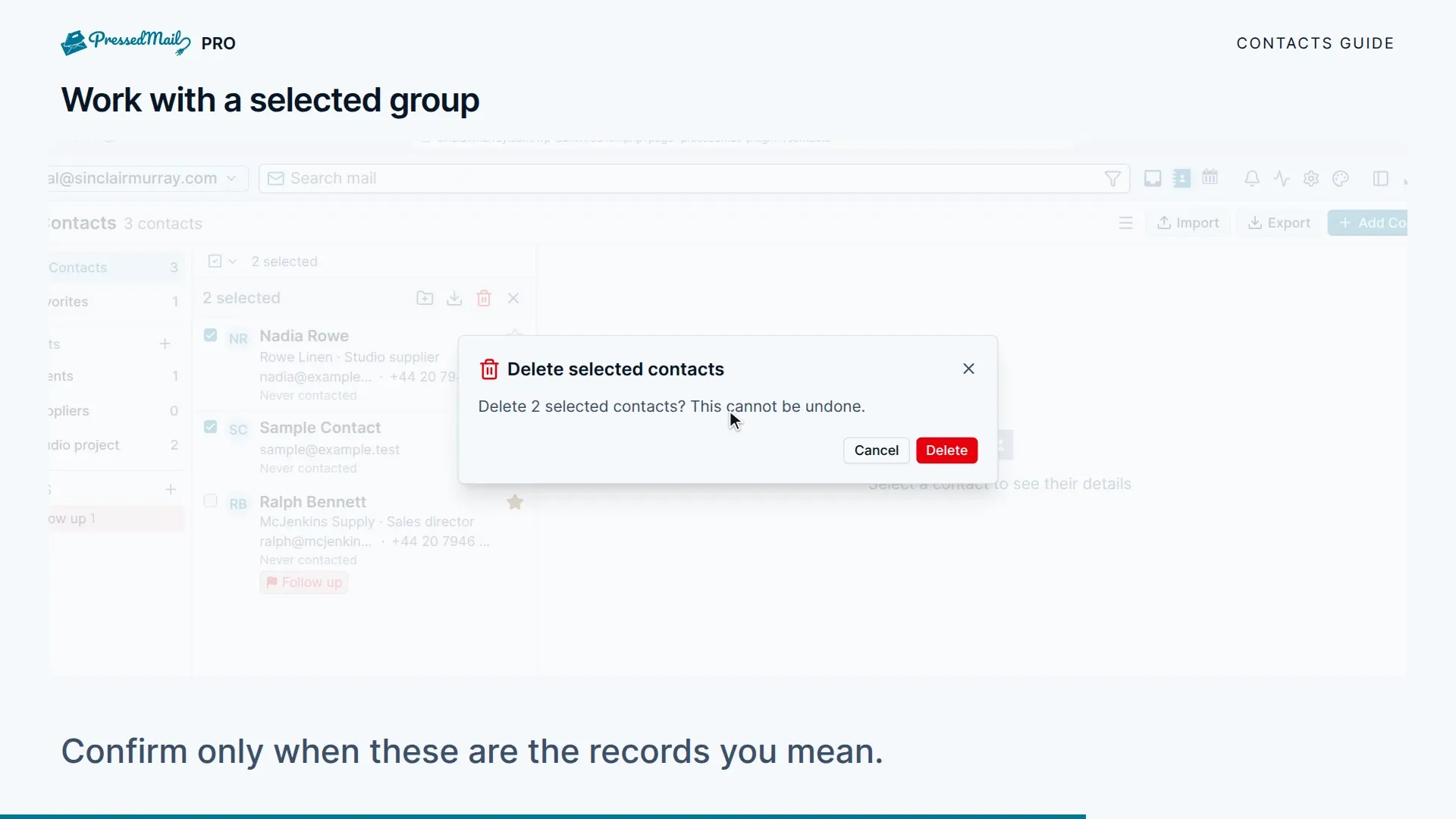Open the Sample Contact entry

pos(326,447)
